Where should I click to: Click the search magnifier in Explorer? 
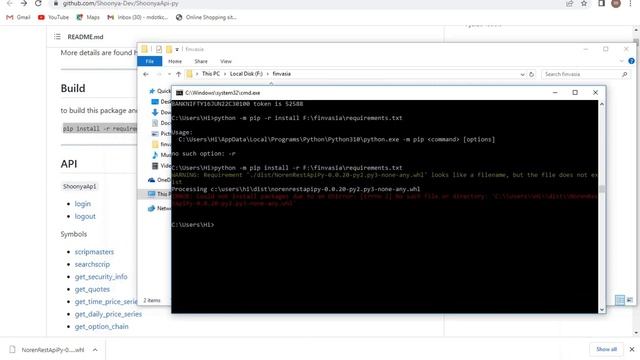click(624, 74)
